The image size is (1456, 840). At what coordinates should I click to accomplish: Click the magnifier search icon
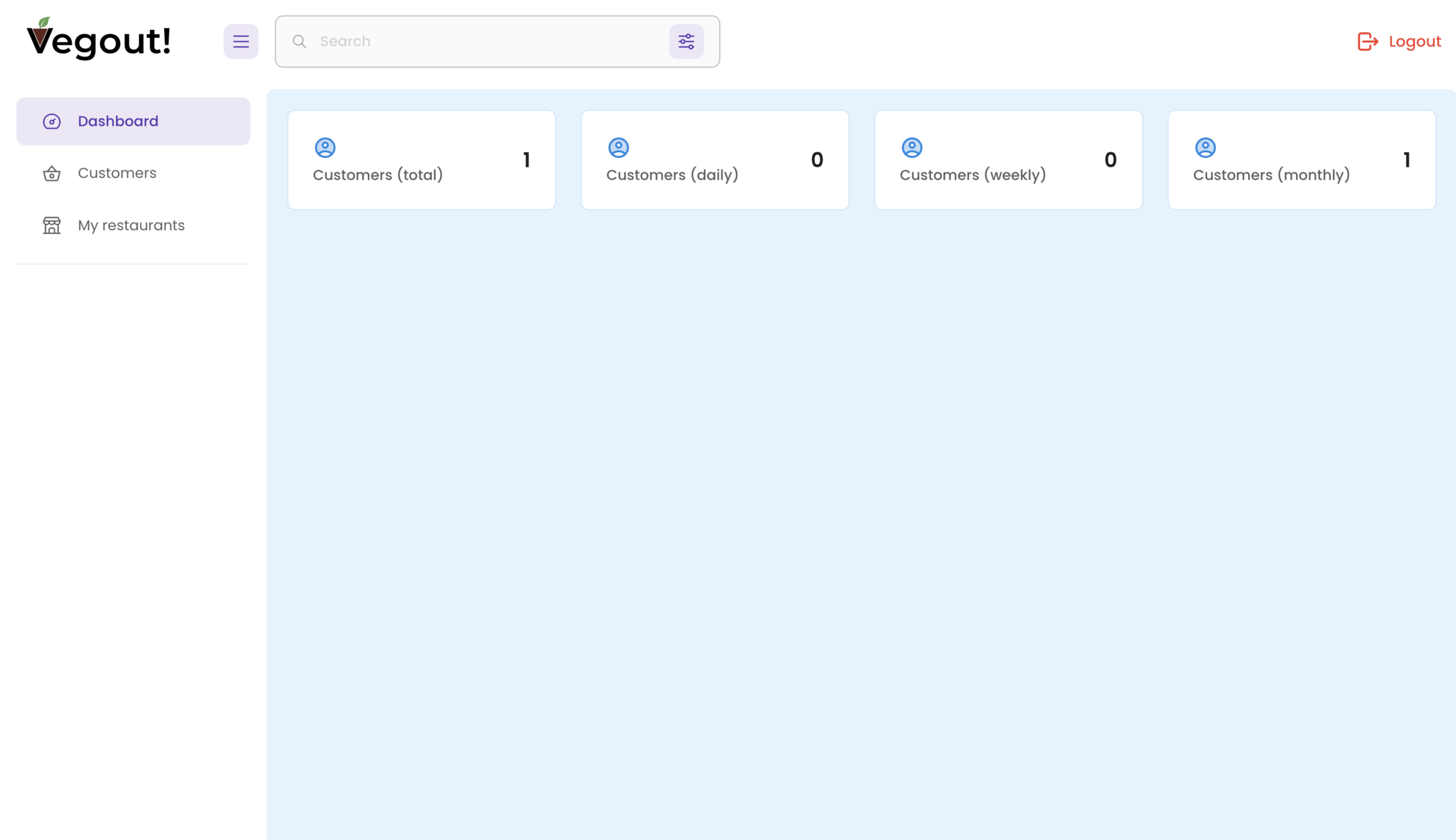pyautogui.click(x=299, y=42)
